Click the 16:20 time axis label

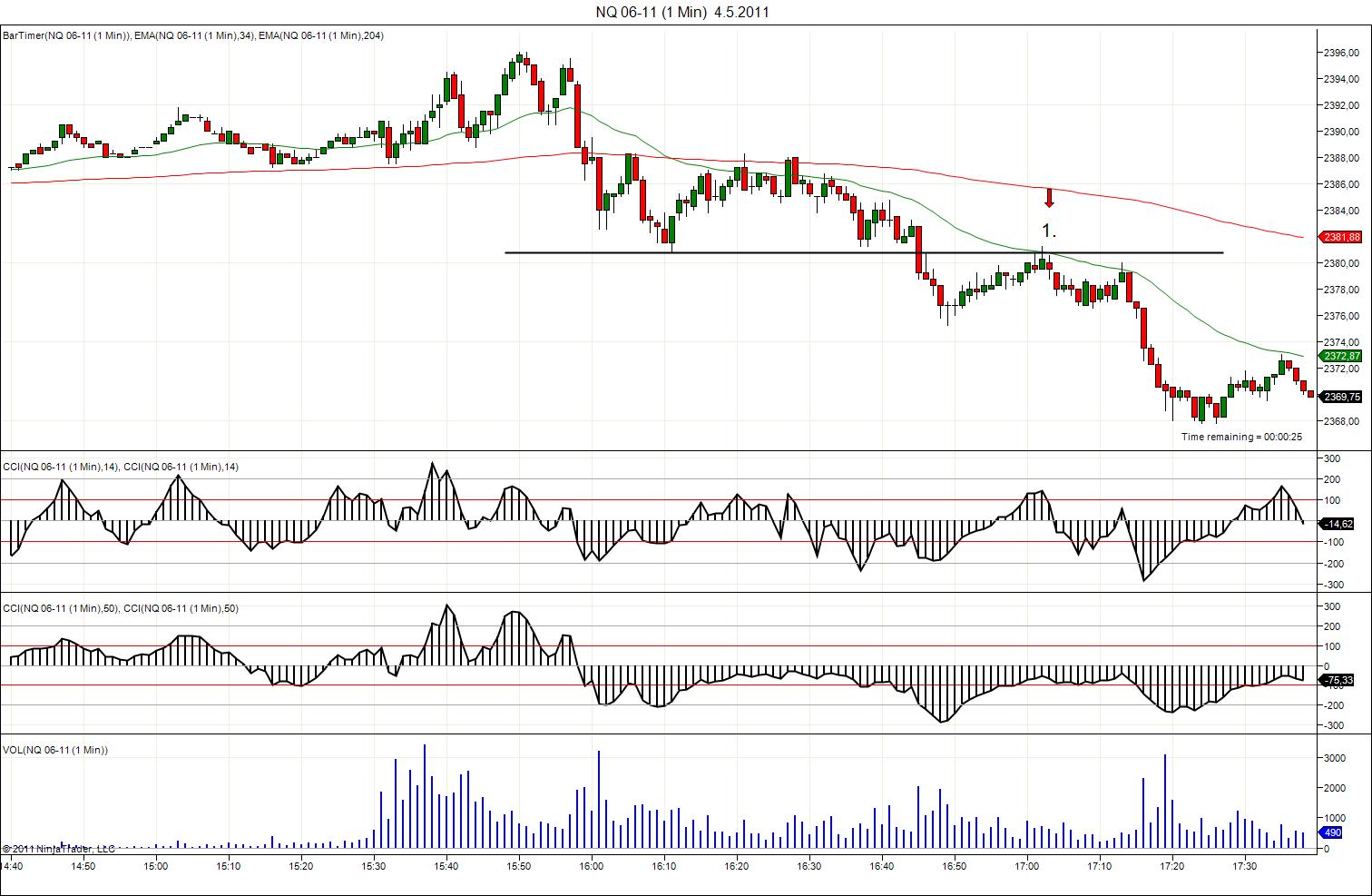736,866
